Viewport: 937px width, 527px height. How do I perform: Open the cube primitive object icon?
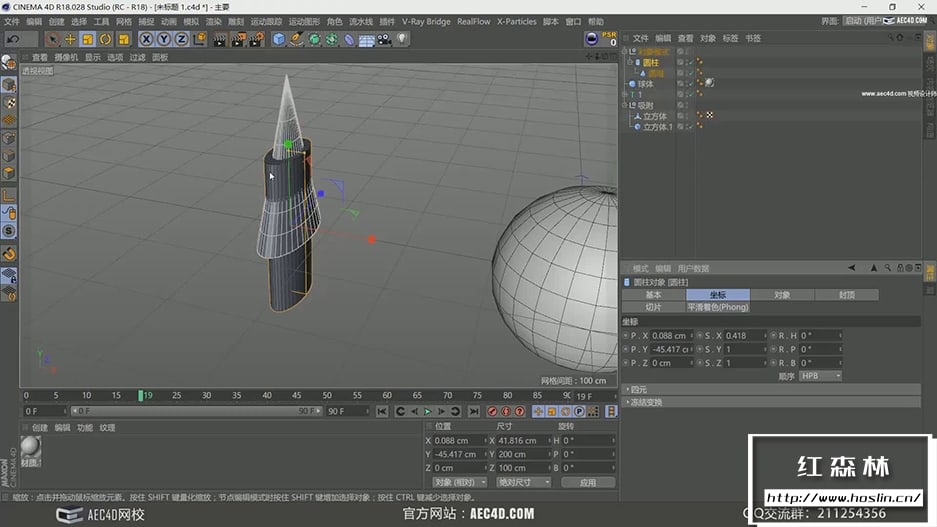(x=279, y=39)
